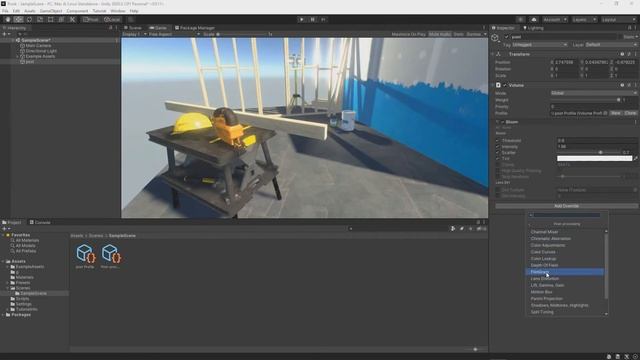The width and height of the screenshot is (640, 360).
Task: Choose Motion Blur from the override list
Action: (564, 292)
